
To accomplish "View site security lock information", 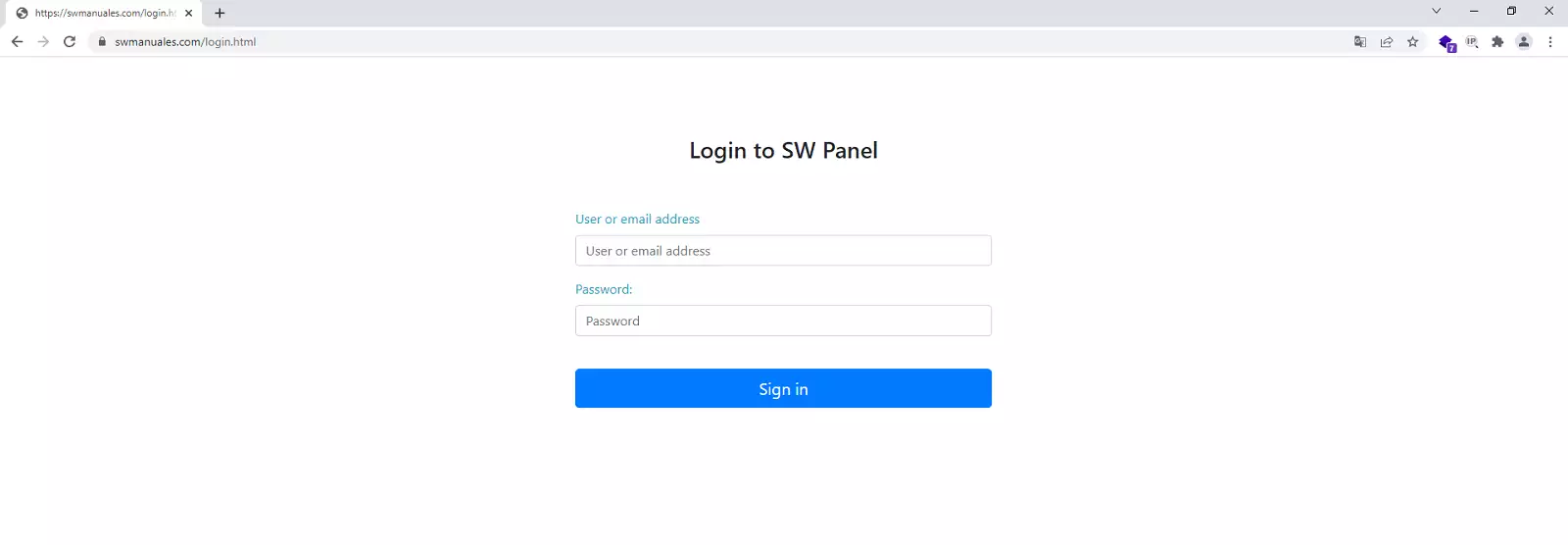I will tap(102, 42).
